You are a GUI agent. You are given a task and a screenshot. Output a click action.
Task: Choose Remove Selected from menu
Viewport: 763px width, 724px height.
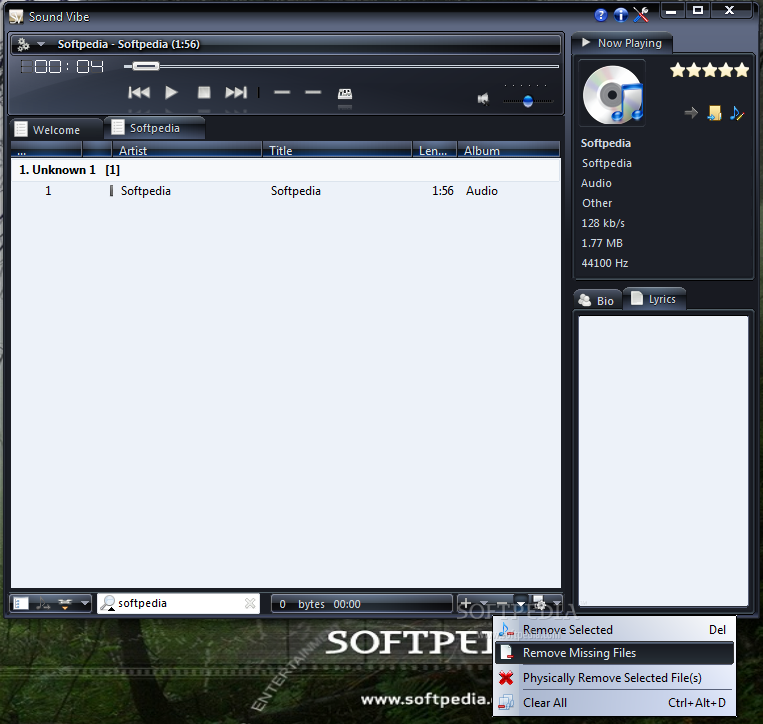pos(614,630)
